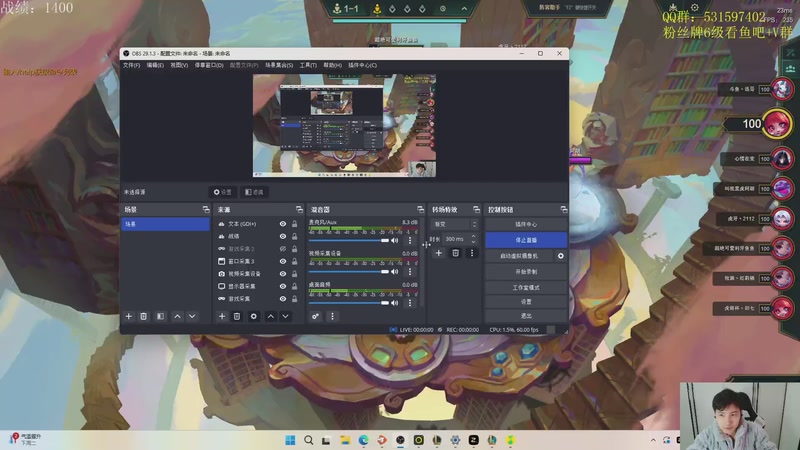Hide the 窗口采集 3 source eye icon

coord(283,261)
